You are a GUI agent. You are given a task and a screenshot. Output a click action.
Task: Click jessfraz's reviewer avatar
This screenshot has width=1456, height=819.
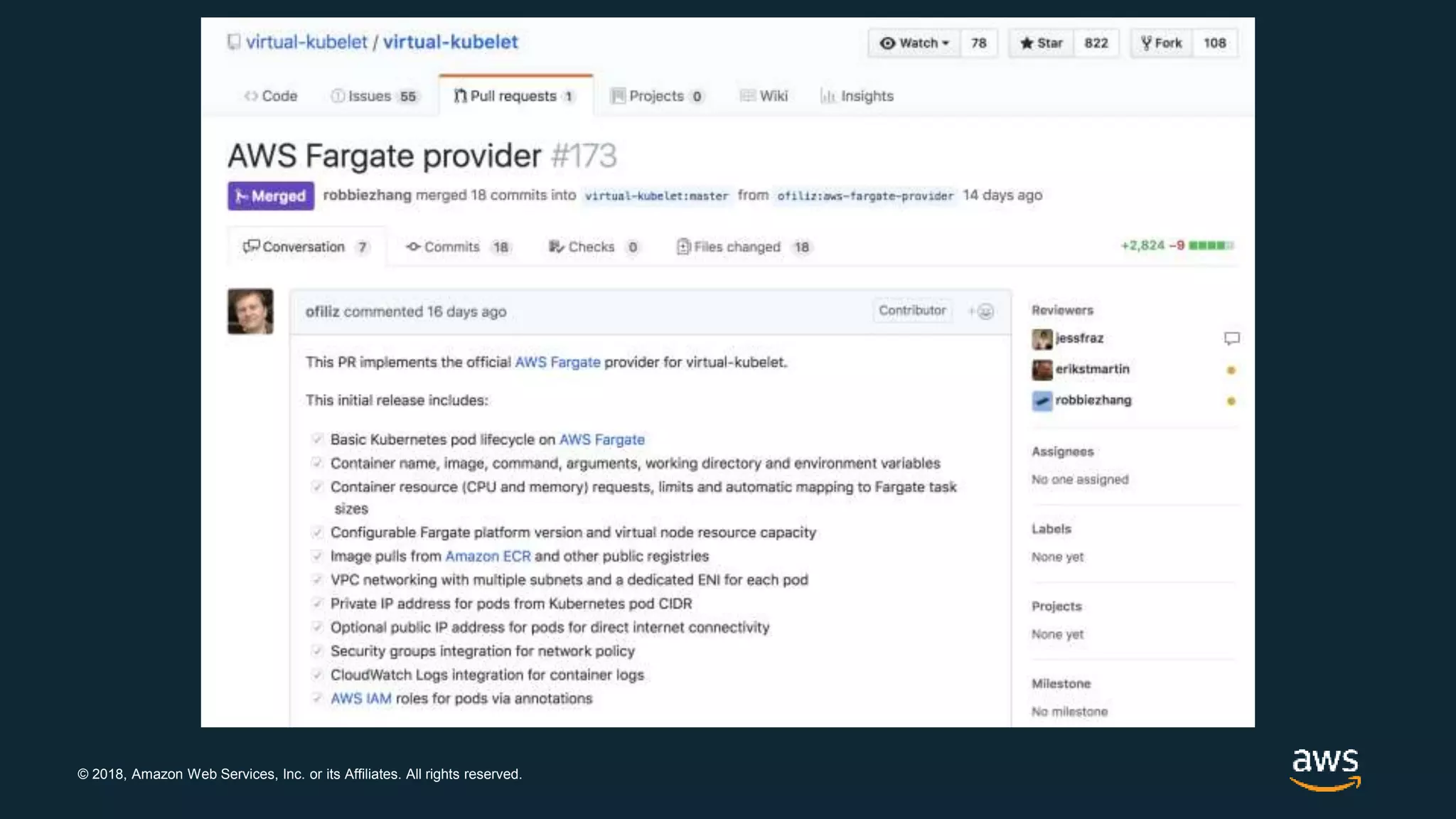[1042, 339]
